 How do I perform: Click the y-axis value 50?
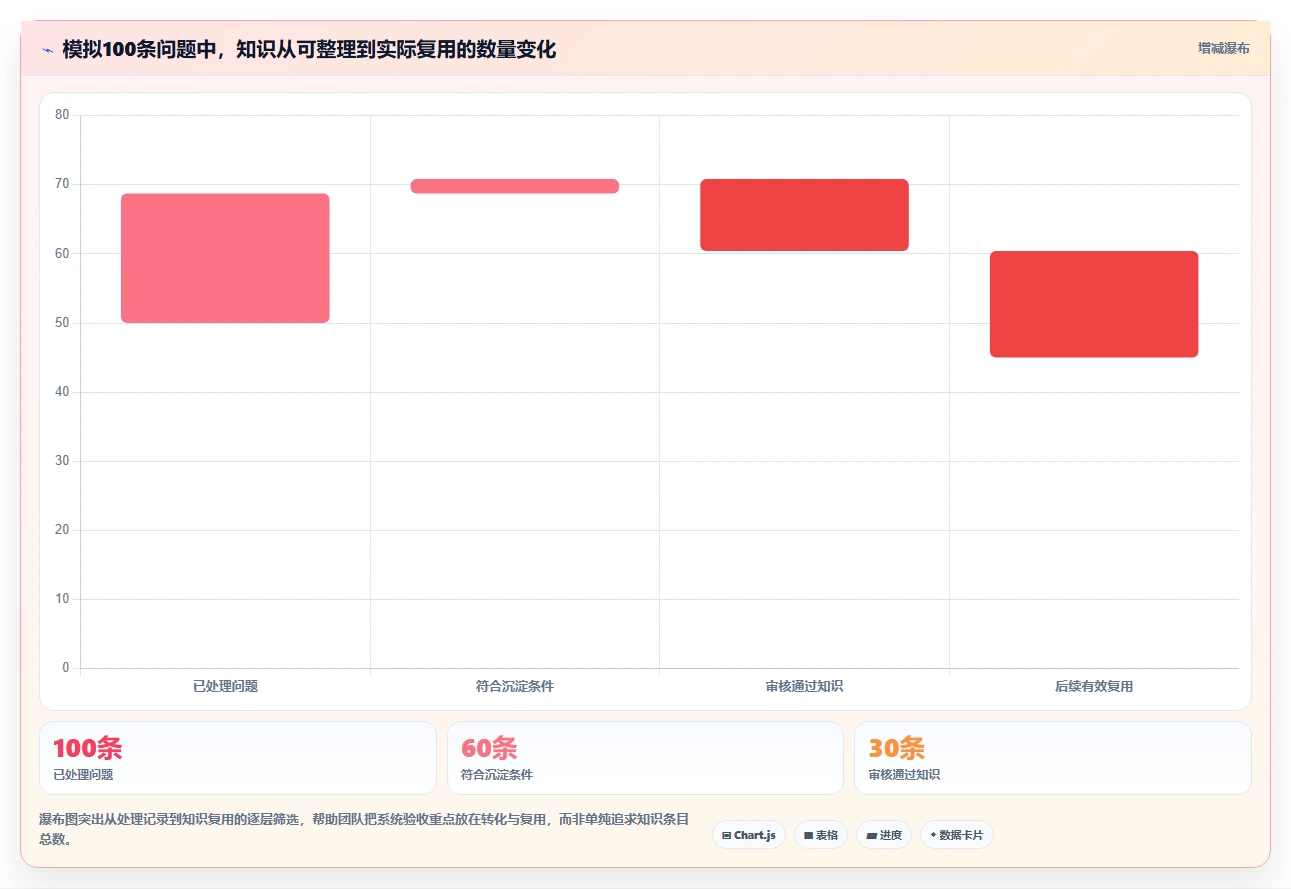(x=62, y=322)
